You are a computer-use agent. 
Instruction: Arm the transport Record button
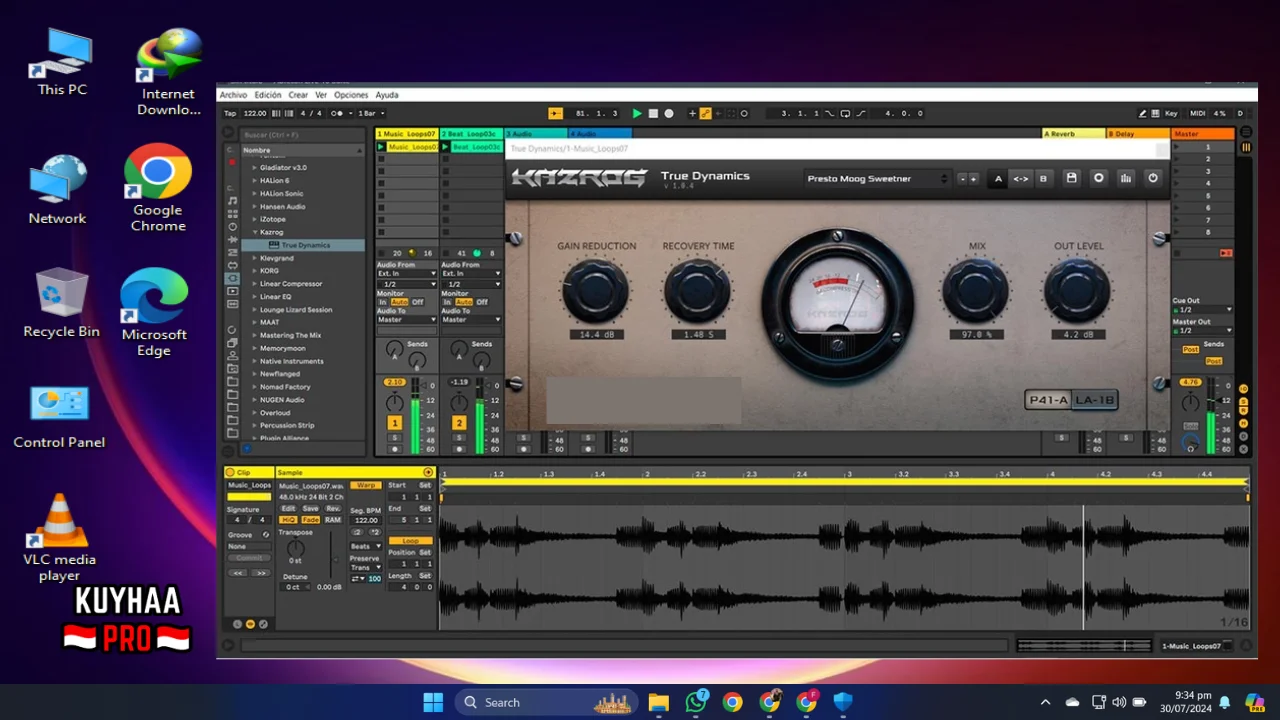(x=669, y=114)
